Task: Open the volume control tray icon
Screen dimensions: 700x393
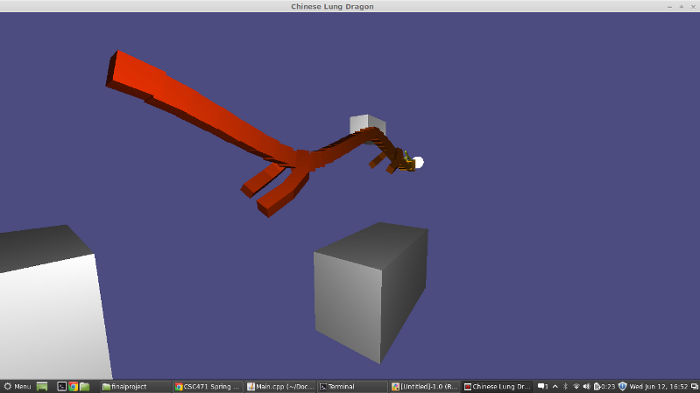Action: point(586,387)
